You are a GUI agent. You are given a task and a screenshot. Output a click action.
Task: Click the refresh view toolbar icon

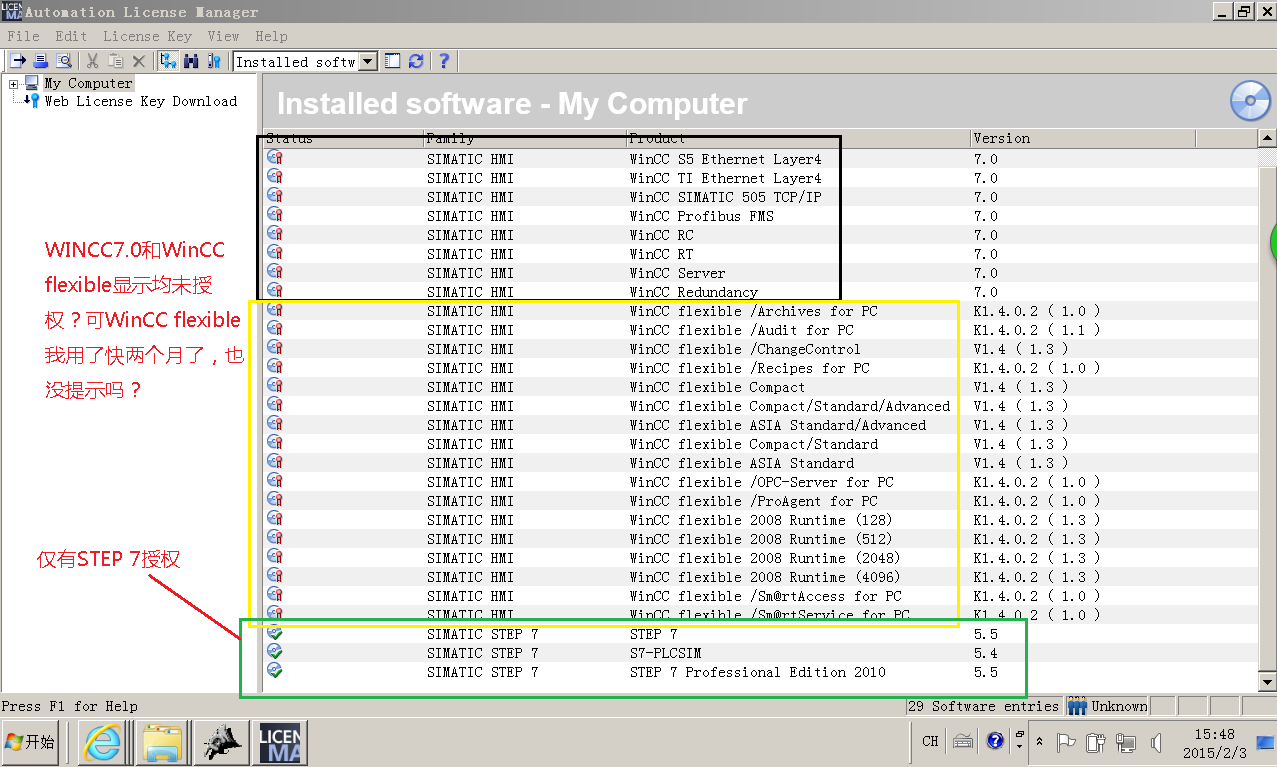[416, 61]
